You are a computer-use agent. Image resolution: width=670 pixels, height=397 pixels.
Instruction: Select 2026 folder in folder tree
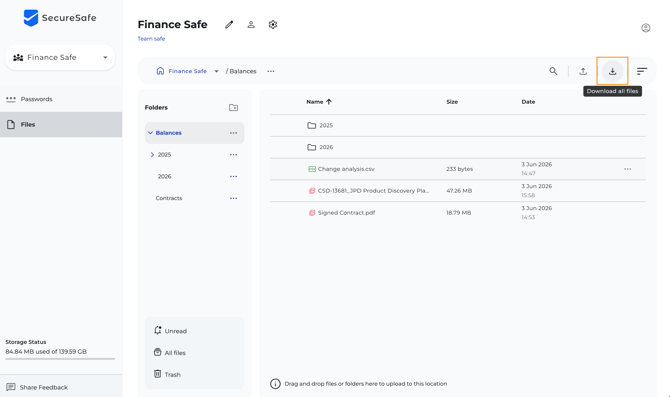pos(165,176)
